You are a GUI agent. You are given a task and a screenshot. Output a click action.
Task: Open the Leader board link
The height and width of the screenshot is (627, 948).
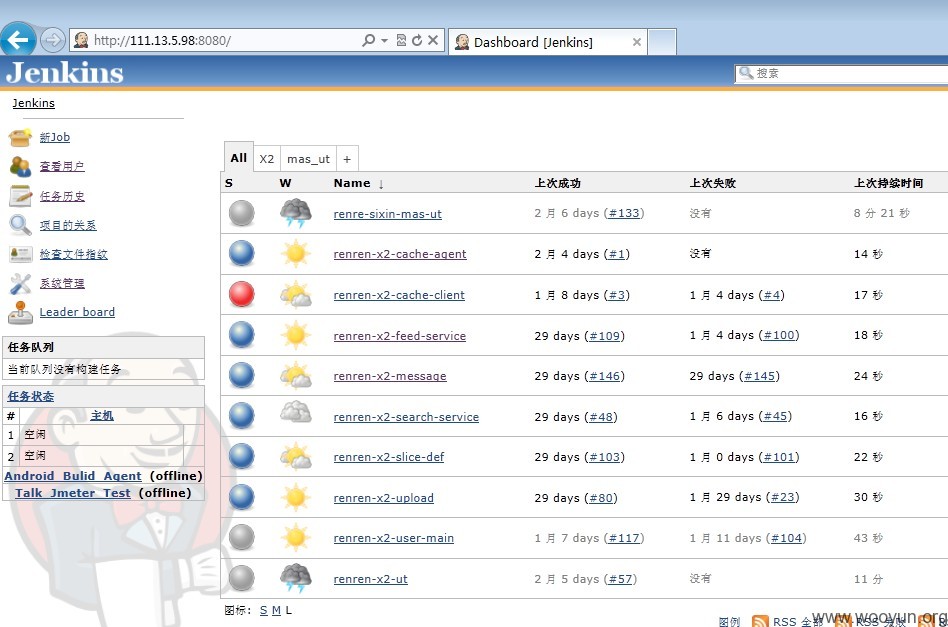tap(77, 312)
